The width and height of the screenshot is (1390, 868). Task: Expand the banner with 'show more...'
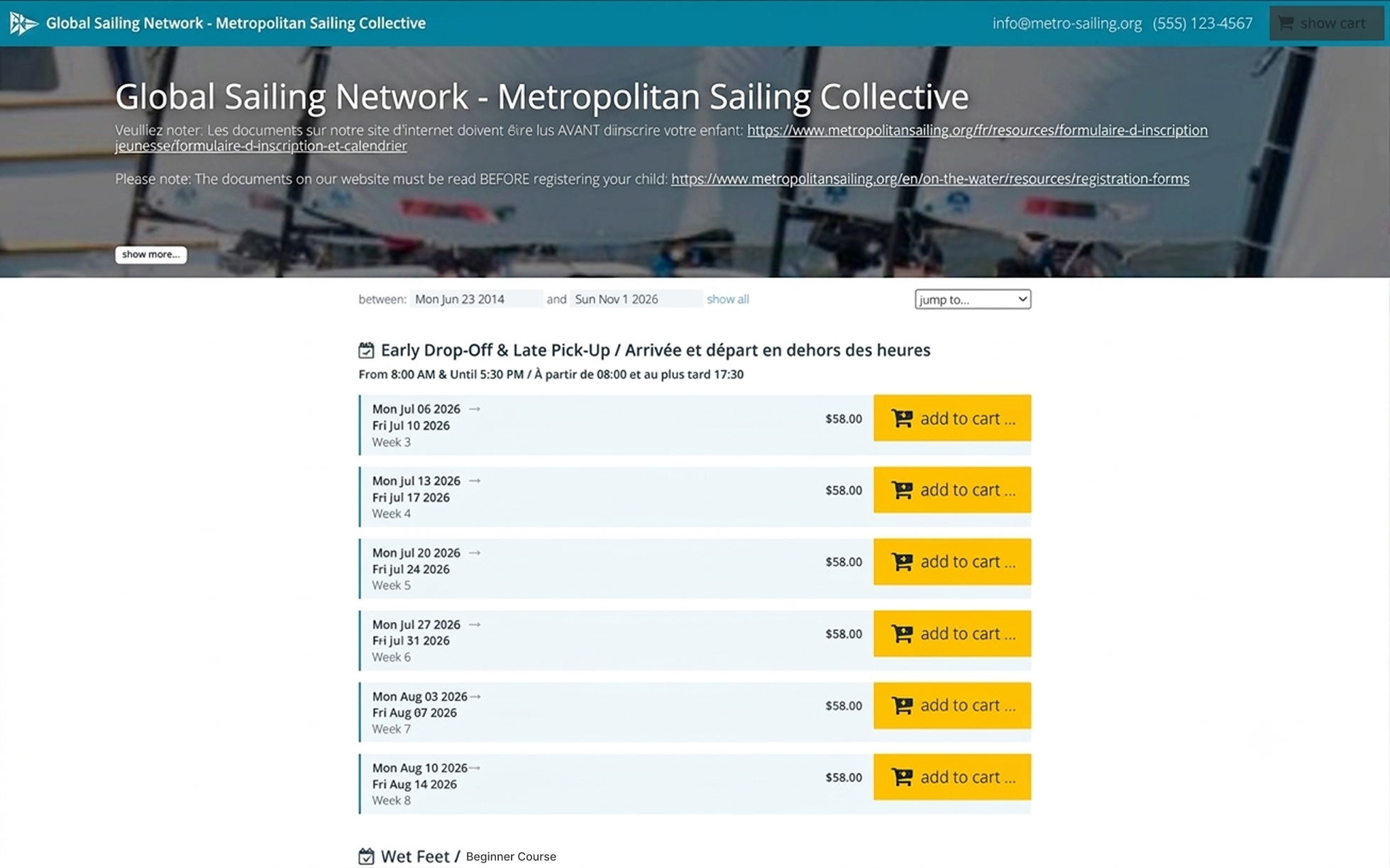tap(151, 255)
